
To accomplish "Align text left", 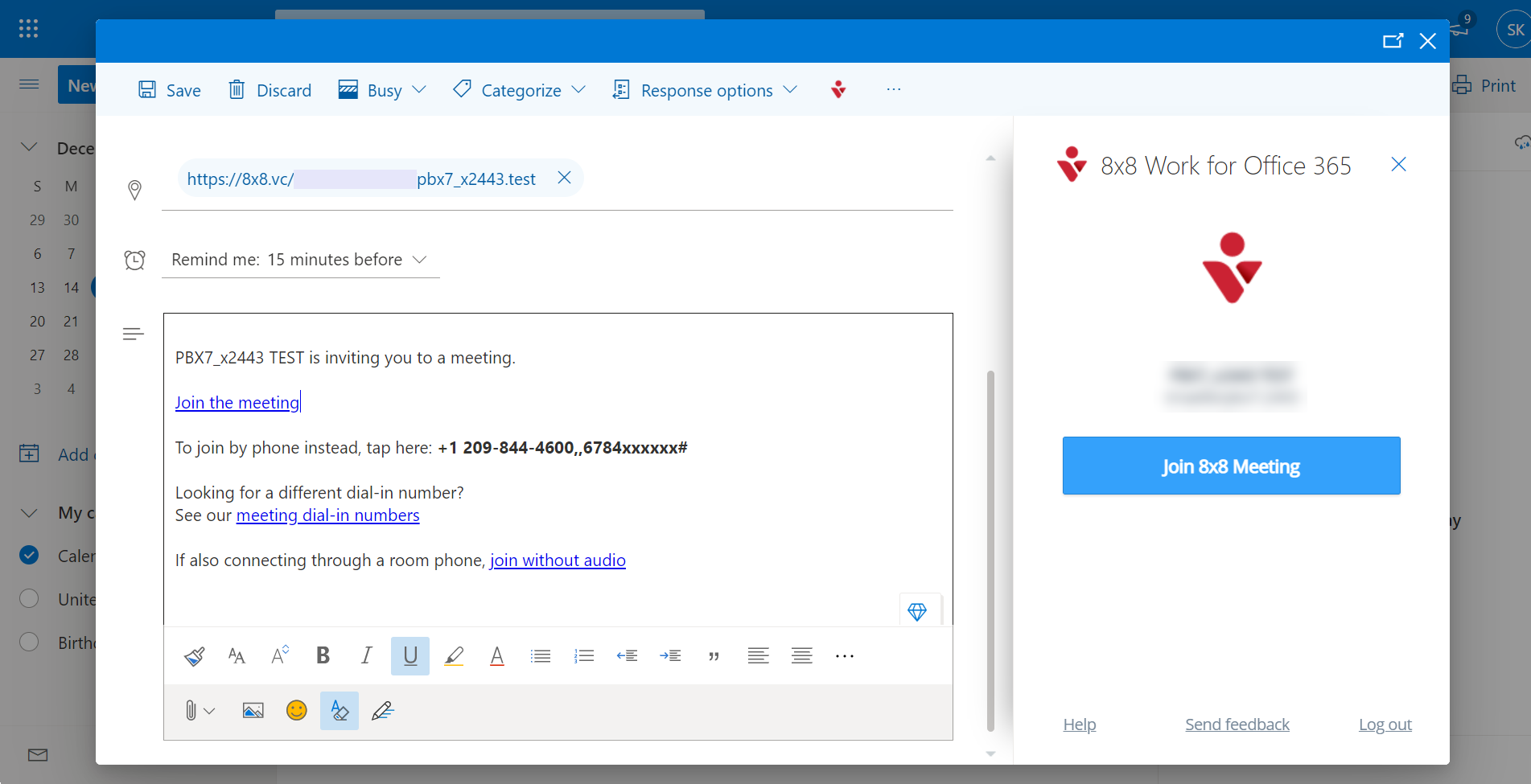I will (x=758, y=656).
